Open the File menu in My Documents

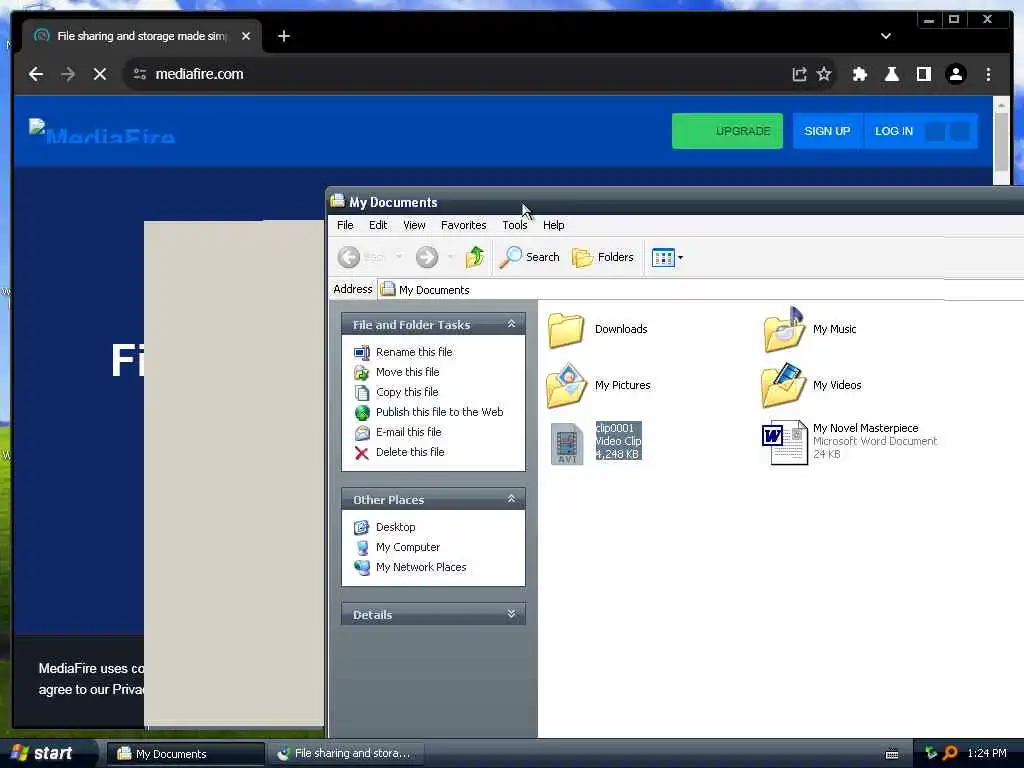click(x=345, y=225)
